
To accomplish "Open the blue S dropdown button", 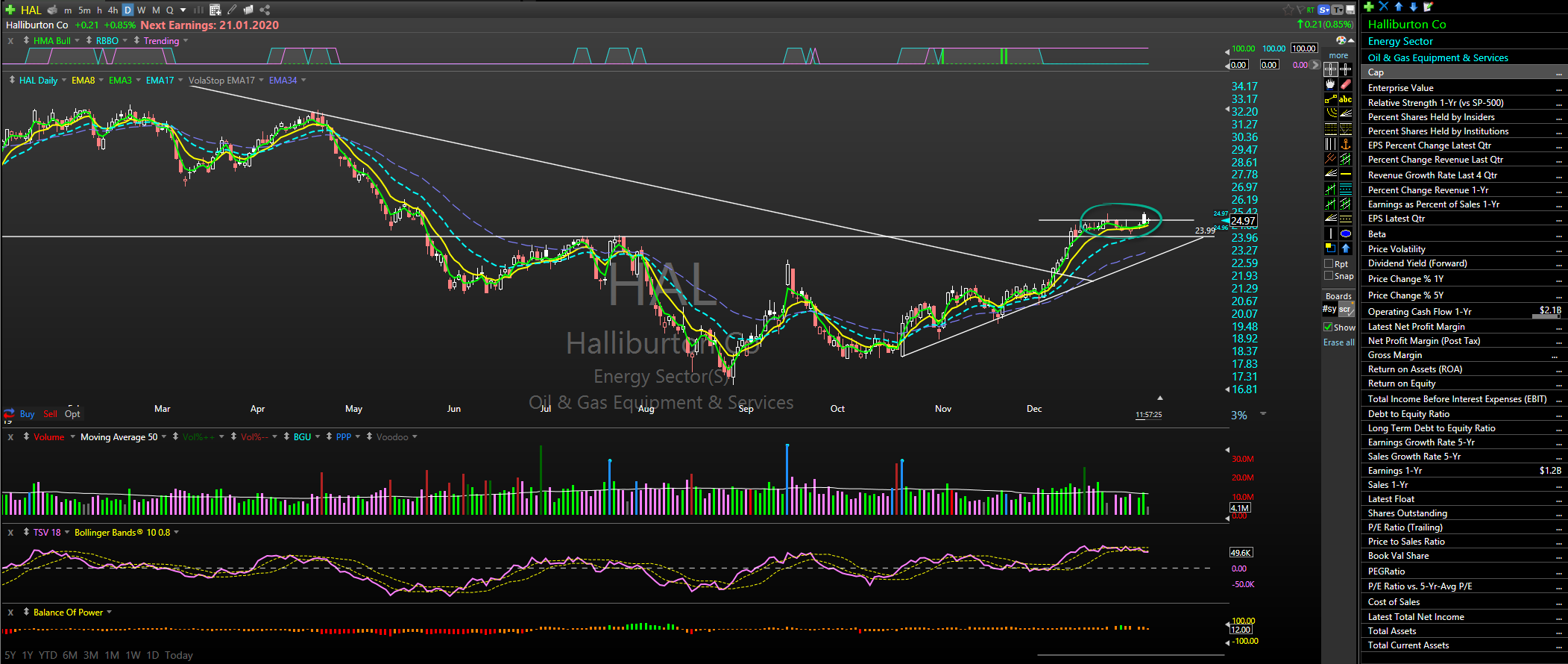I will pyautogui.click(x=1324, y=10).
